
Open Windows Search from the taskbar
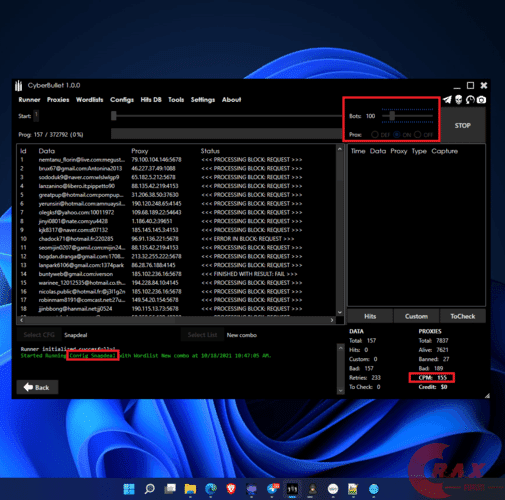click(150, 489)
